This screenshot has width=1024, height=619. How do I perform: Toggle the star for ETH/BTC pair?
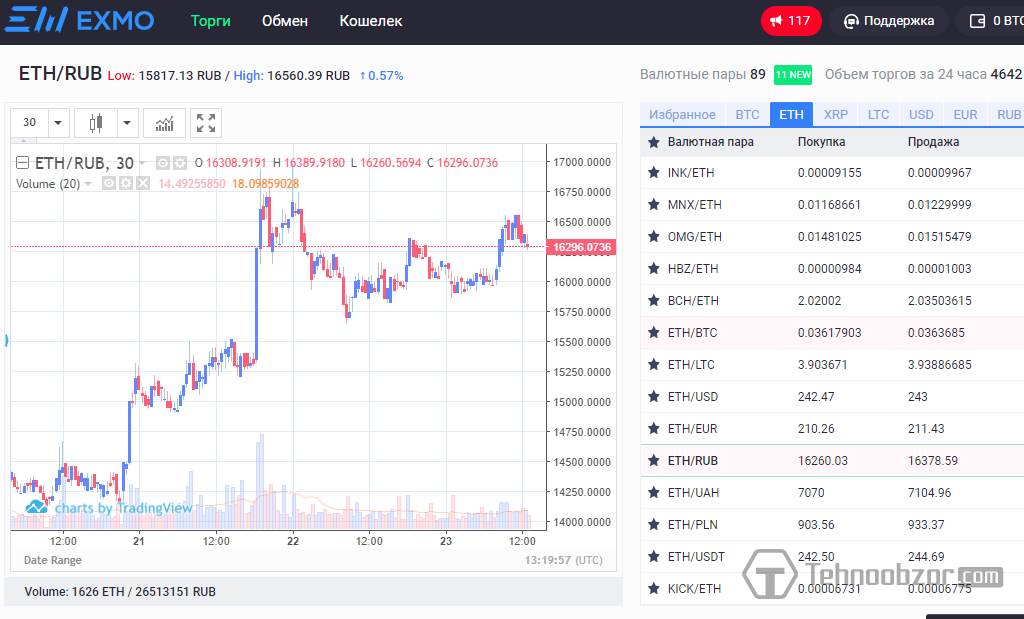click(654, 333)
